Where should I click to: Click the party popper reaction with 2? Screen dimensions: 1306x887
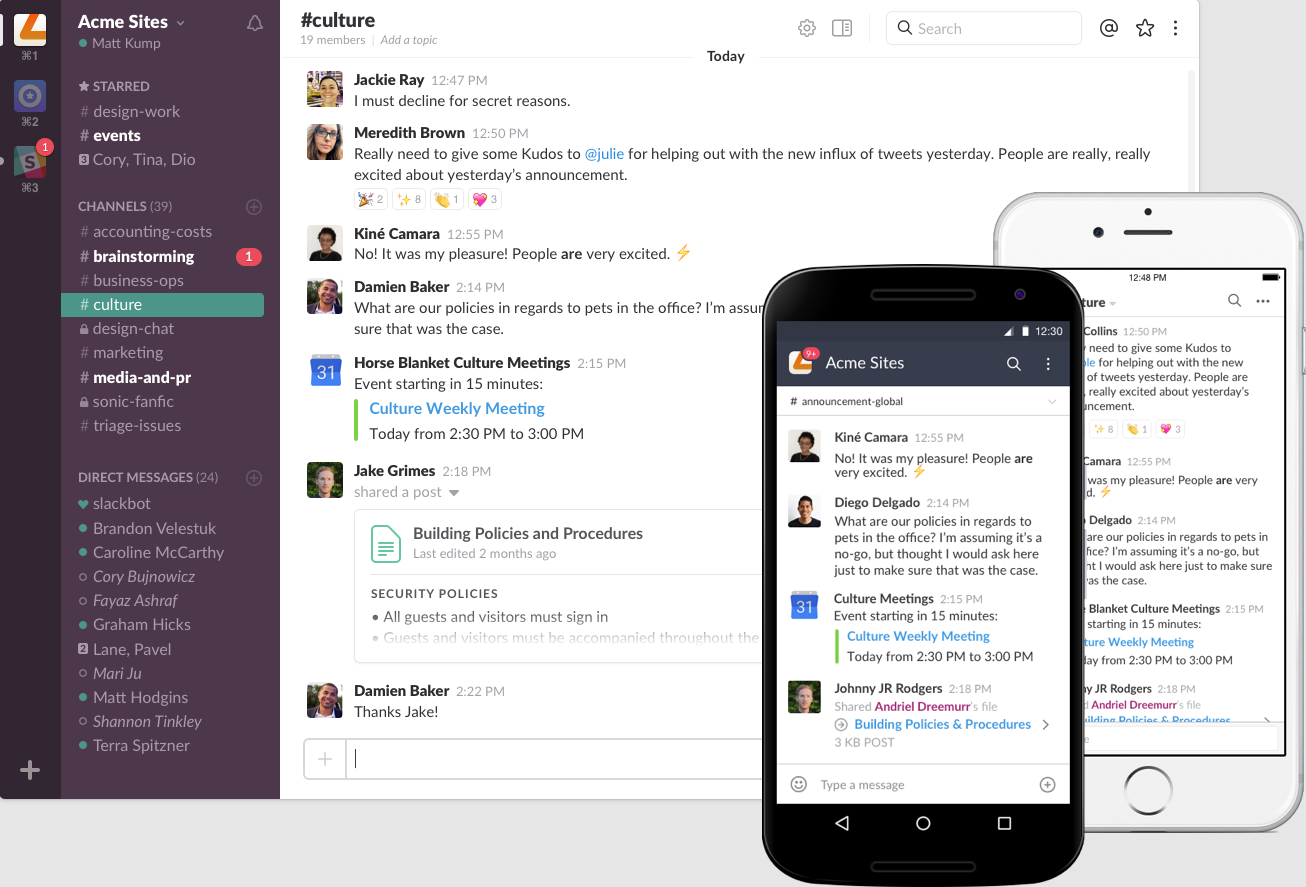pyautogui.click(x=371, y=199)
